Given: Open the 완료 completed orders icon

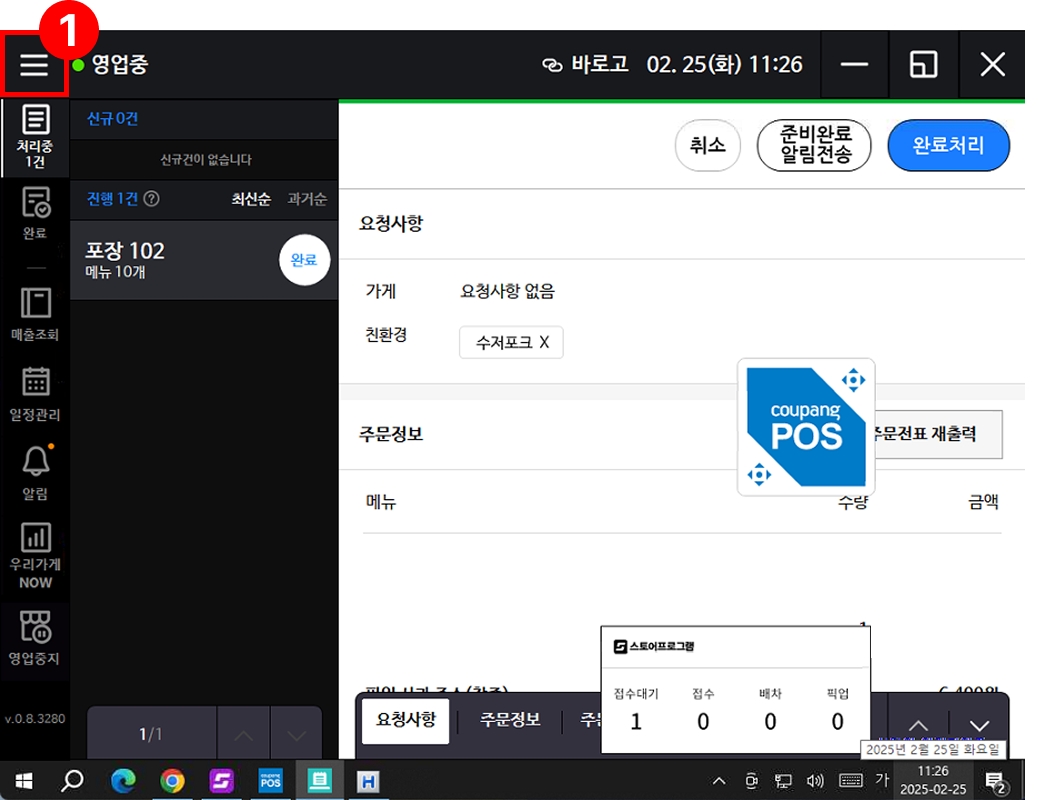Looking at the screenshot, I should tap(35, 213).
